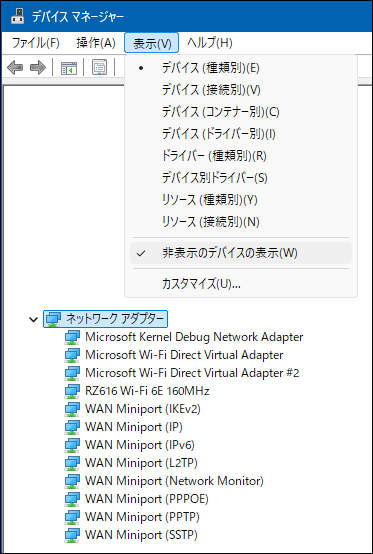Select デバイス別ドライバー(S) view

click(x=241, y=178)
